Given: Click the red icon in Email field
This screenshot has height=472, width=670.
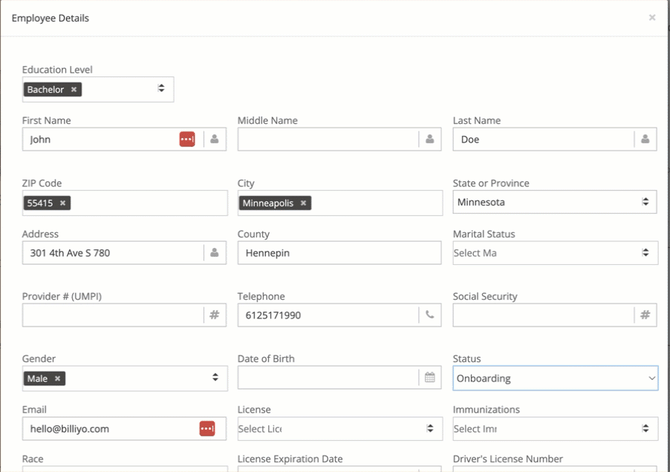Looking at the screenshot, I should [206, 429].
